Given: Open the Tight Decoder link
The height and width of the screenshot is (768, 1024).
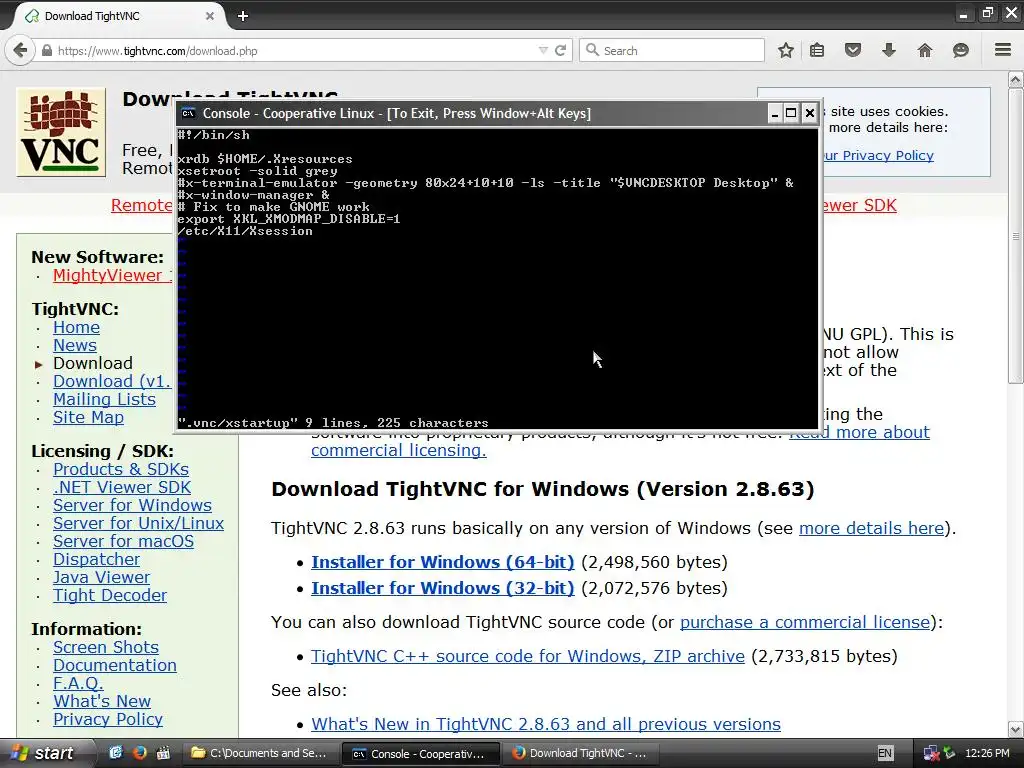Looking at the screenshot, I should (110, 595).
